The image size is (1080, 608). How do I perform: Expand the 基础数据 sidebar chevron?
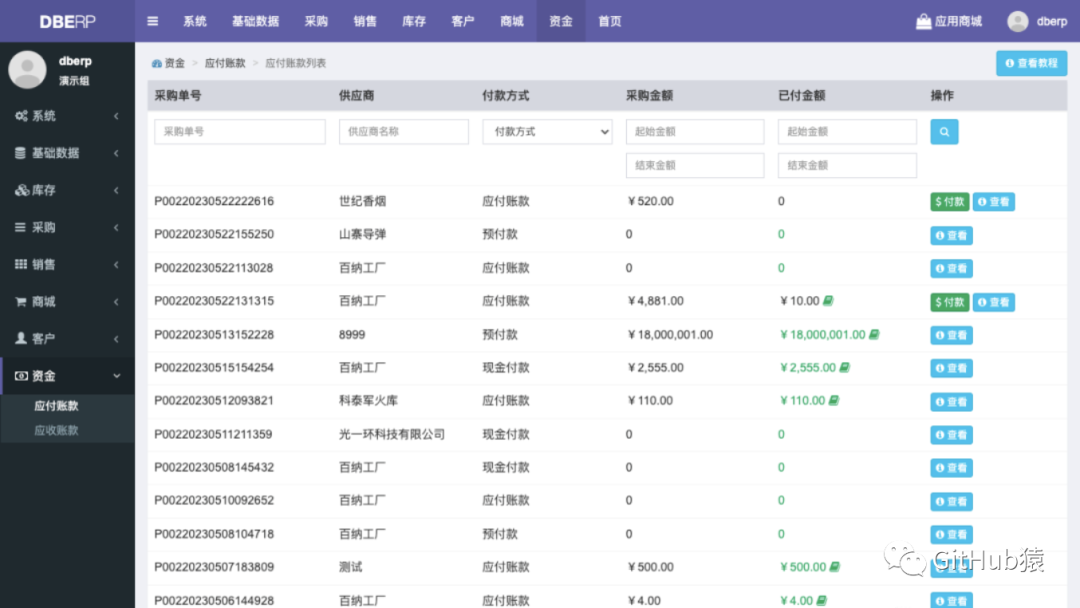tap(116, 153)
